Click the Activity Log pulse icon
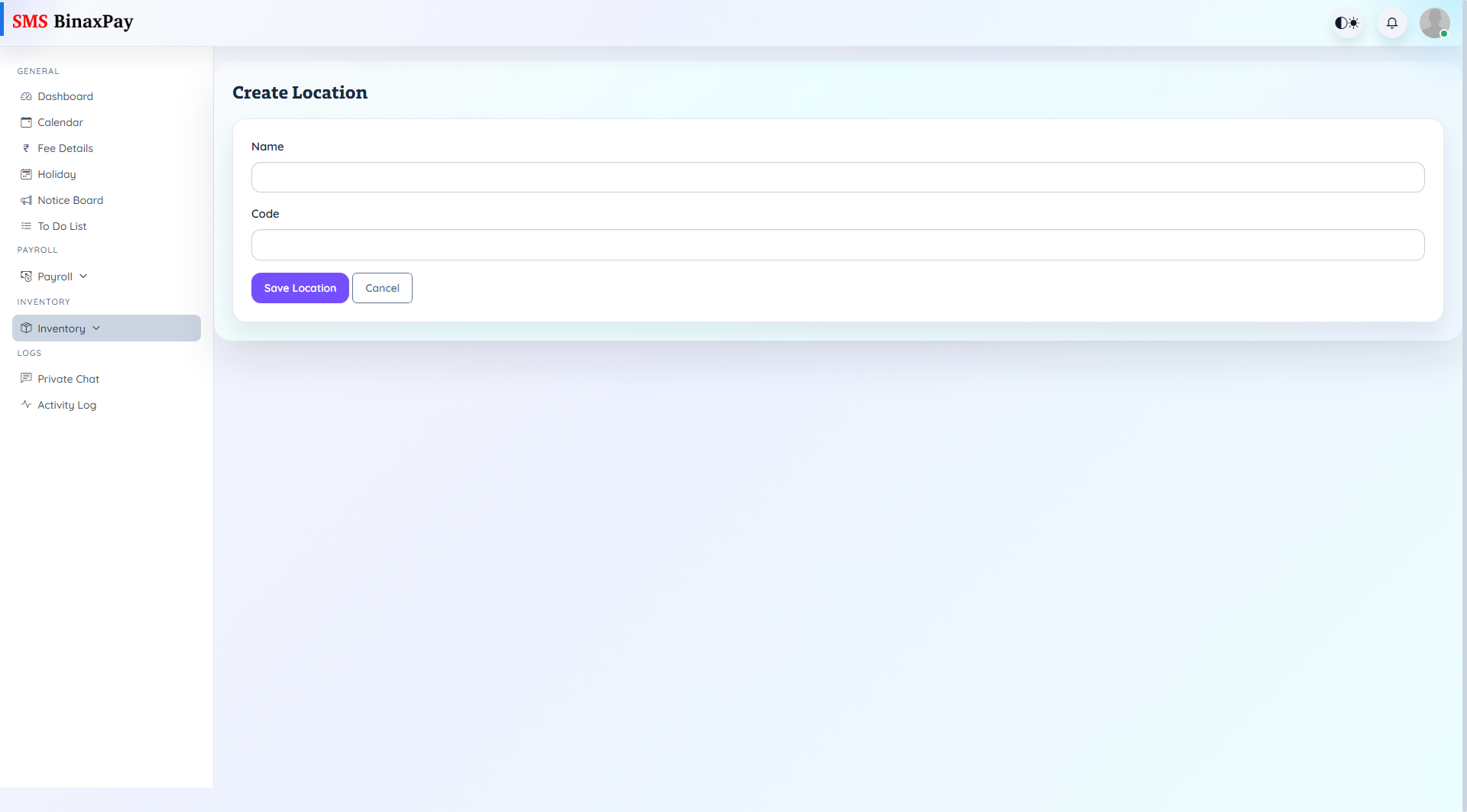 coord(26,404)
